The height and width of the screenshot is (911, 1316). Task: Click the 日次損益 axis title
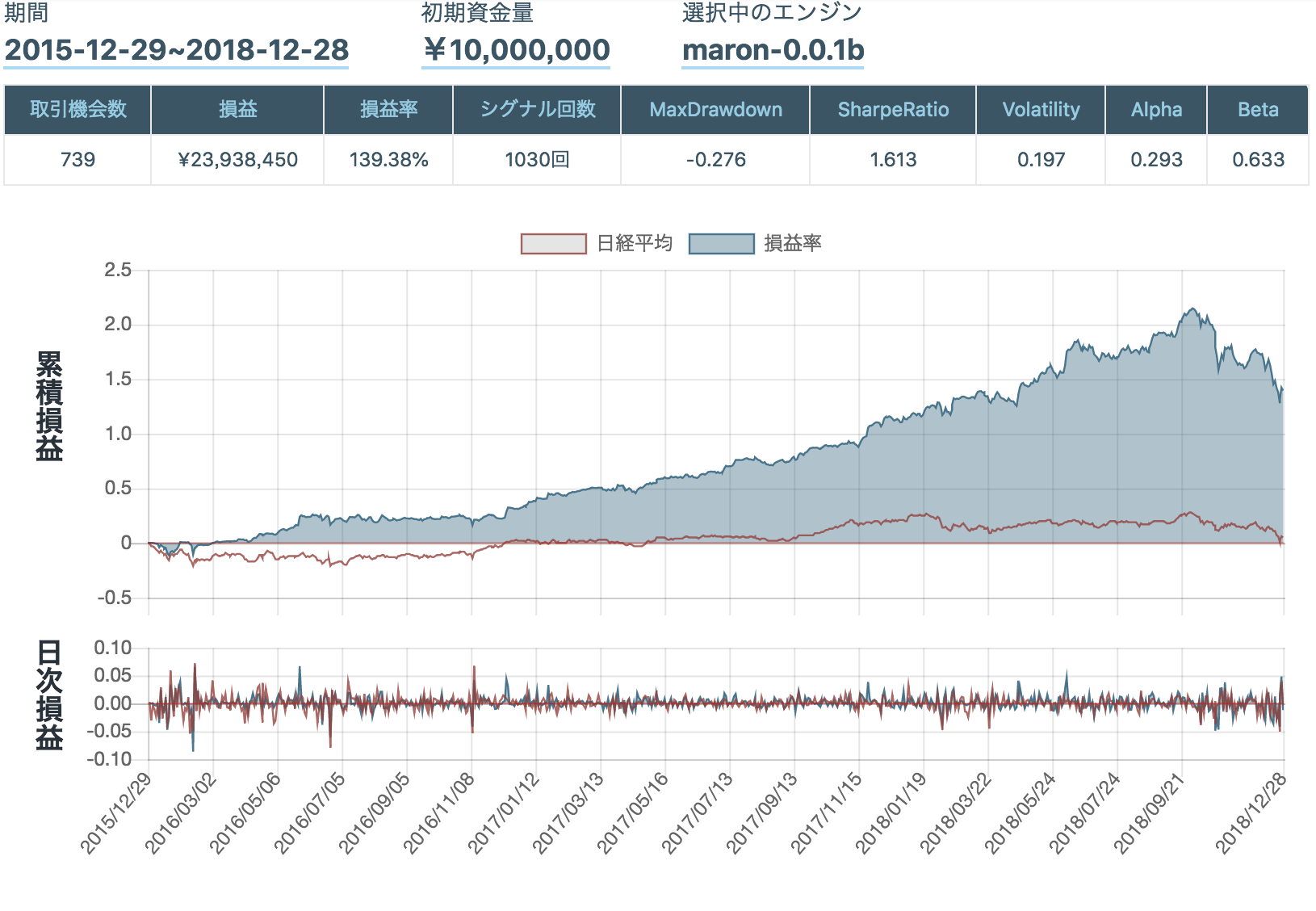point(49,695)
